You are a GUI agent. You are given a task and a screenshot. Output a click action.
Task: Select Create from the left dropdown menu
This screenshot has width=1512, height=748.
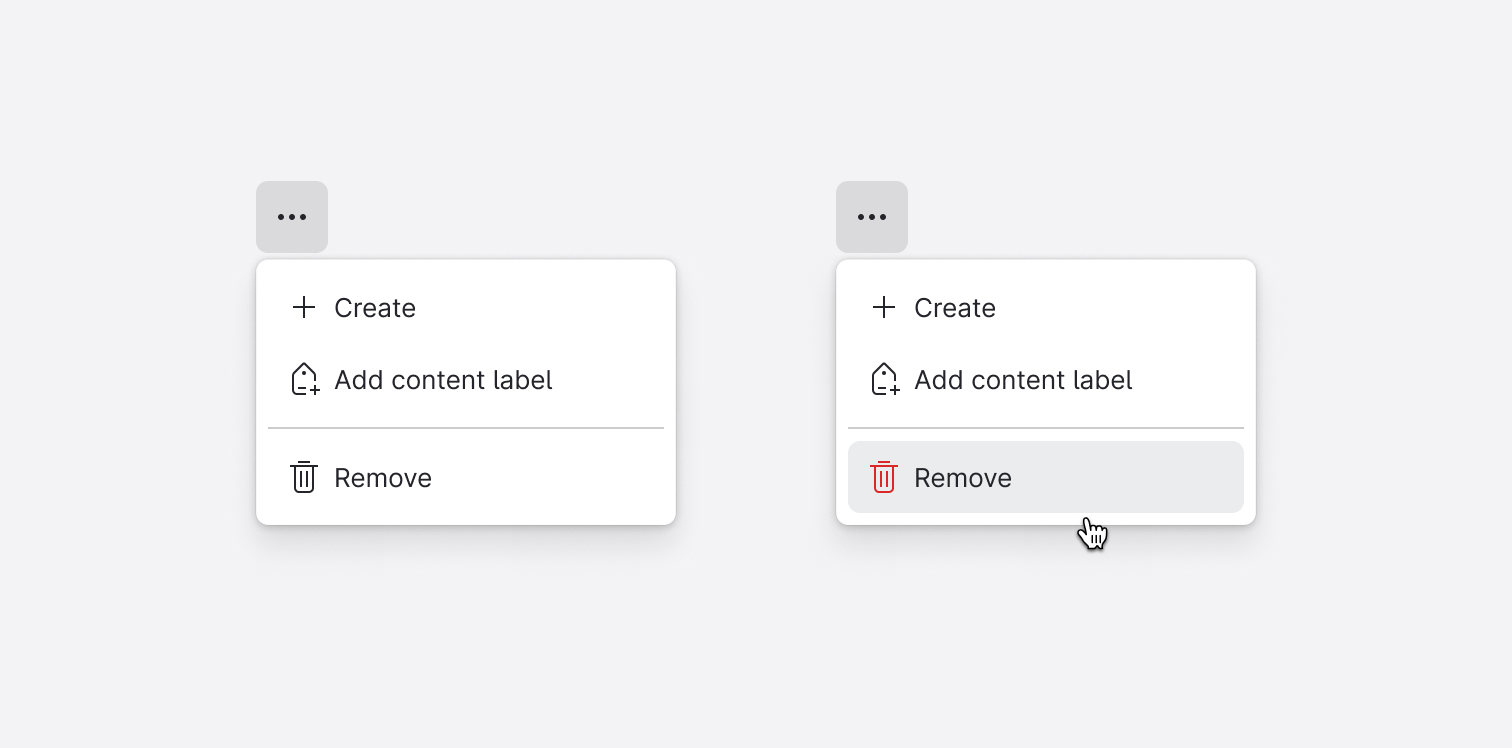click(x=375, y=308)
